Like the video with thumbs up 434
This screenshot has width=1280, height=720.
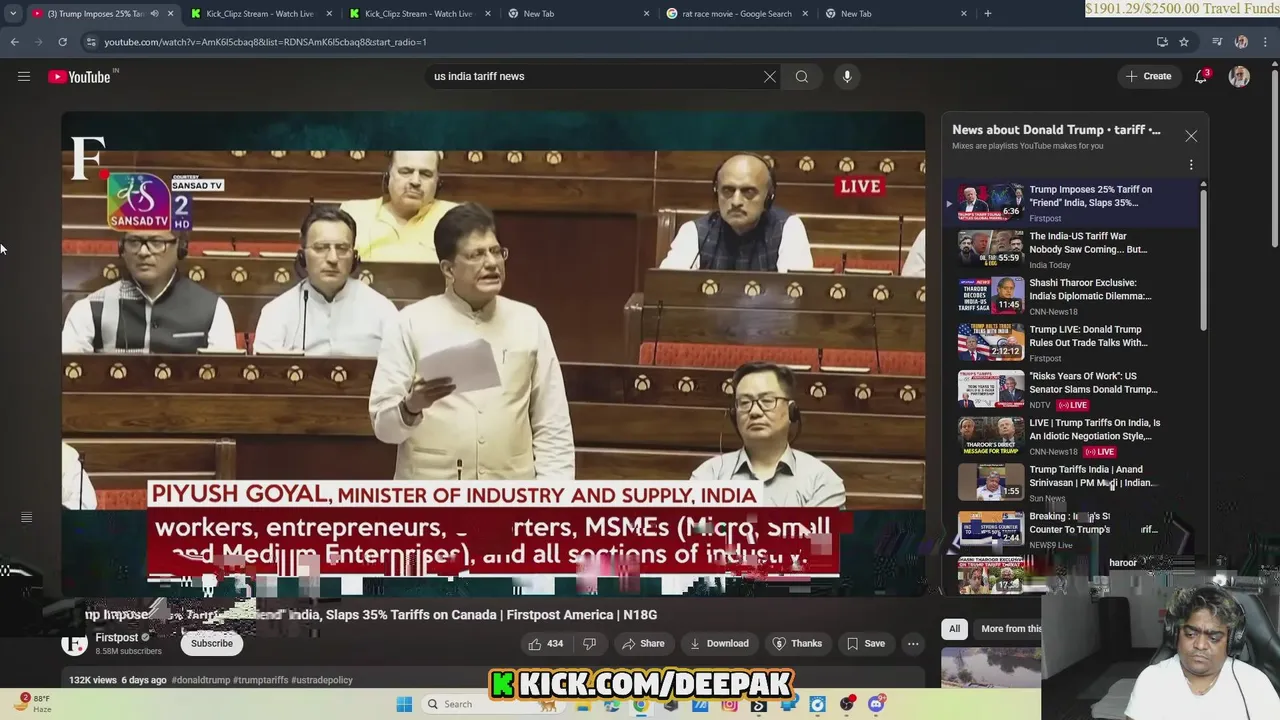click(x=546, y=644)
